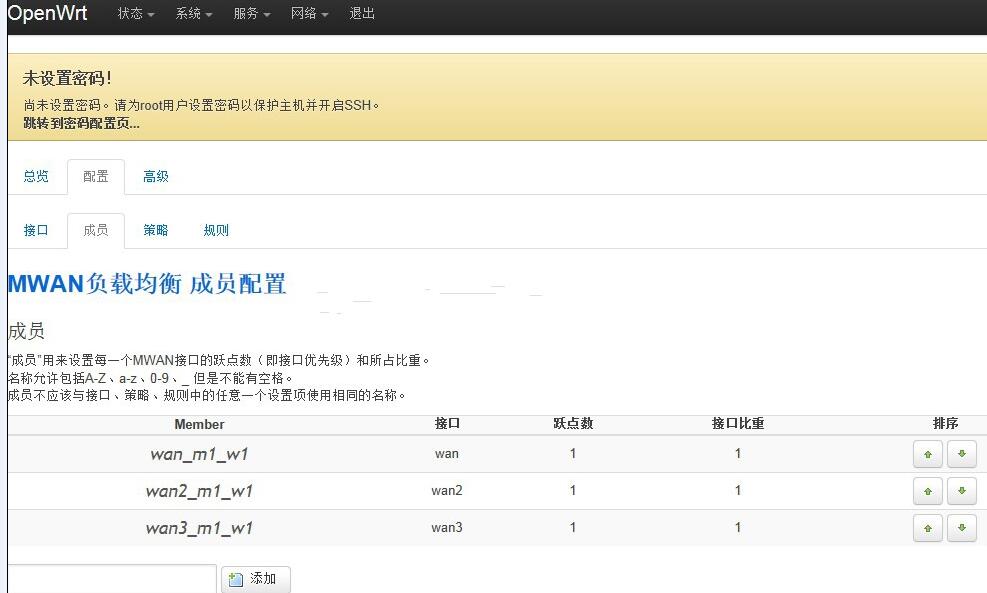Image resolution: width=987 pixels, height=593 pixels.
Task: Click the OpenWrt logo link
Action: tap(48, 14)
